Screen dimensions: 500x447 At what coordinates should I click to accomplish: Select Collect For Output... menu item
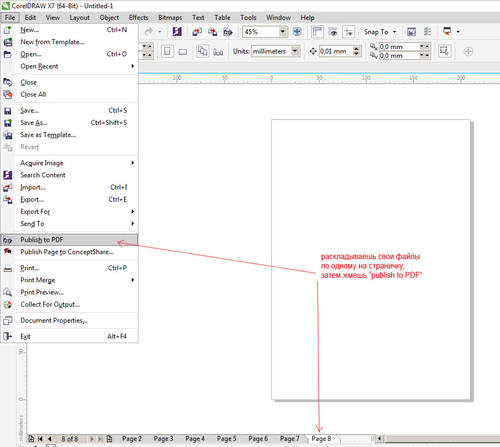click(x=69, y=304)
